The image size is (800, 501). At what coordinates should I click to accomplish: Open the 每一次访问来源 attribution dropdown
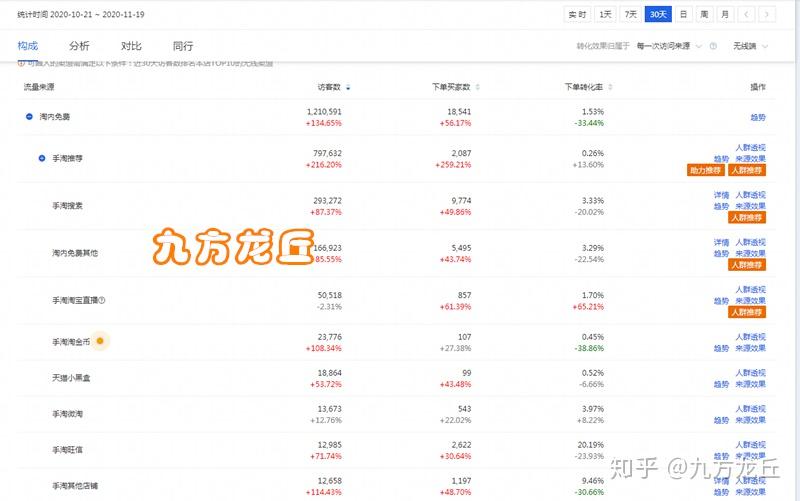(x=669, y=46)
